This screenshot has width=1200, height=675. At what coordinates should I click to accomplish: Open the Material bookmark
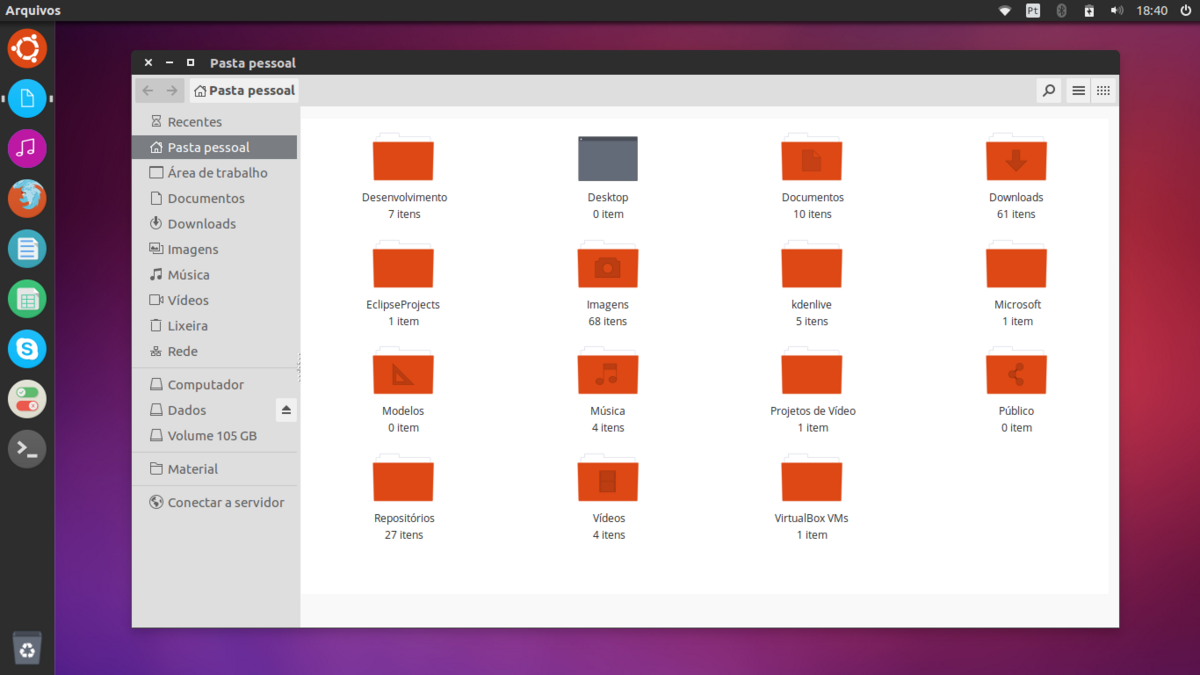(214, 468)
